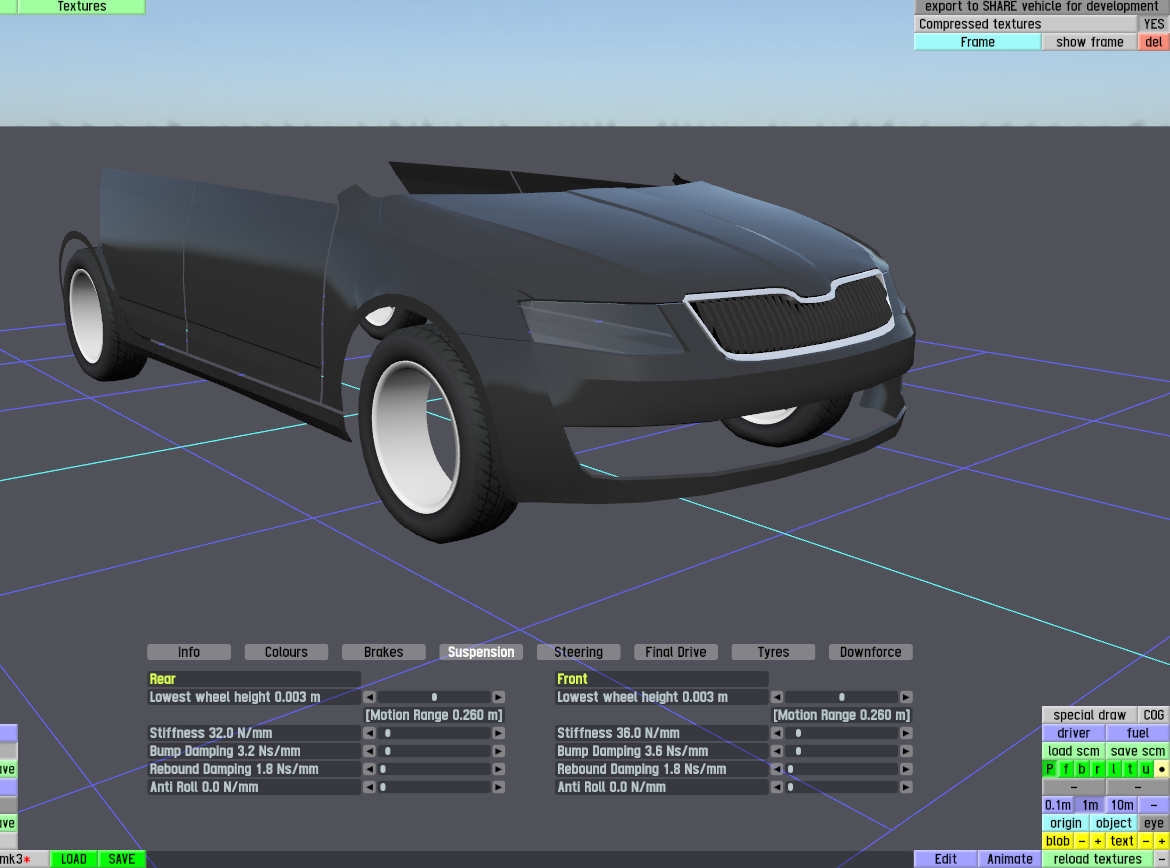This screenshot has height=868, width=1170.
Task: Toggle Compressed textures YES option
Action: point(1154,24)
